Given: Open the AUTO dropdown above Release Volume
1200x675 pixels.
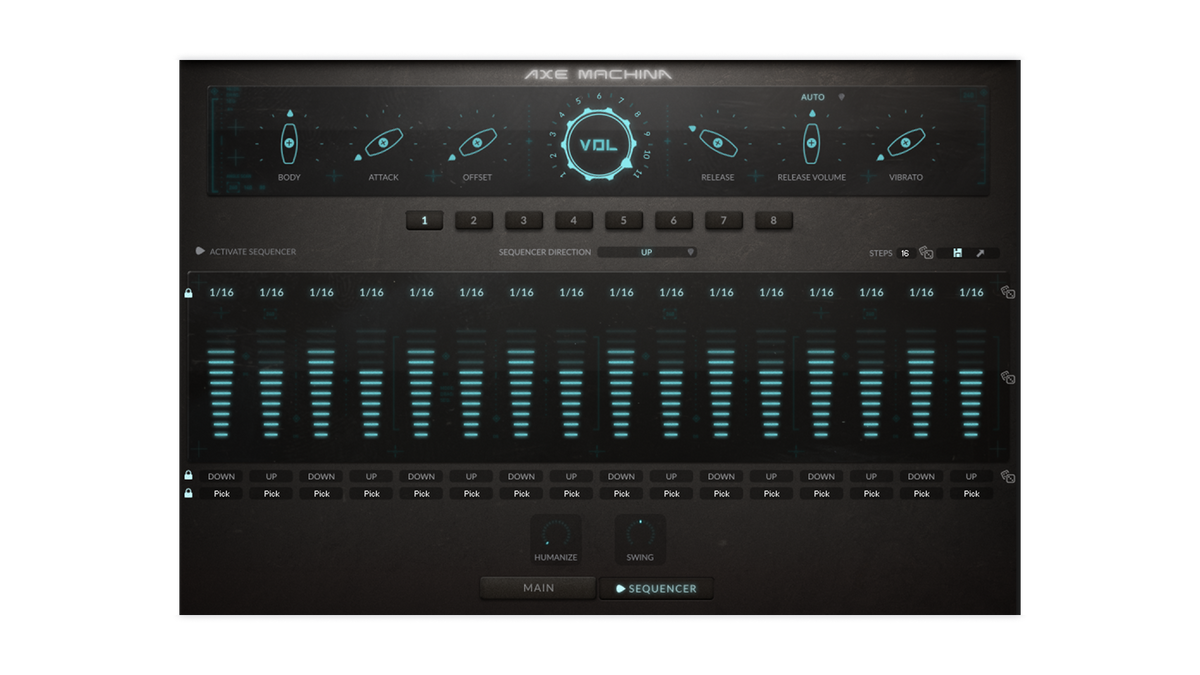Looking at the screenshot, I should point(822,97).
